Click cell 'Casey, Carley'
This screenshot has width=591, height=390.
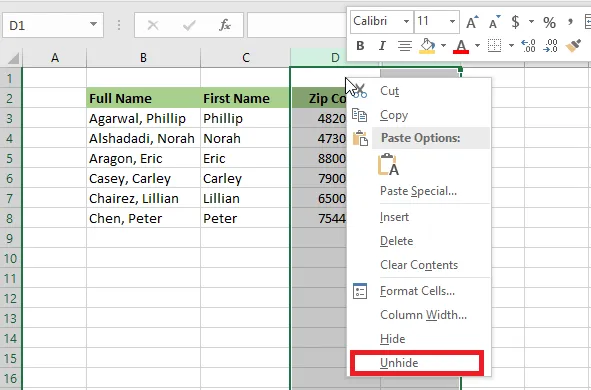pyautogui.click(x=144, y=178)
